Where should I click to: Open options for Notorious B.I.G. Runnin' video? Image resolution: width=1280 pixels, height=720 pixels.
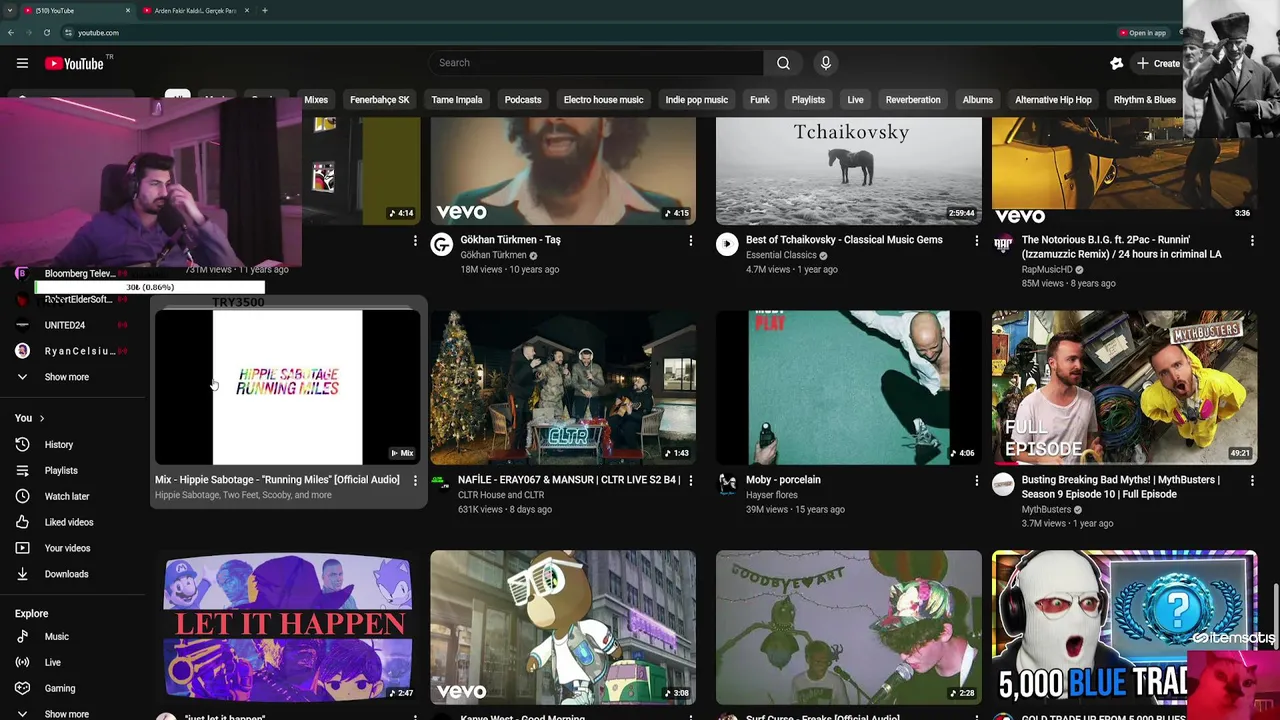[x=1252, y=240]
